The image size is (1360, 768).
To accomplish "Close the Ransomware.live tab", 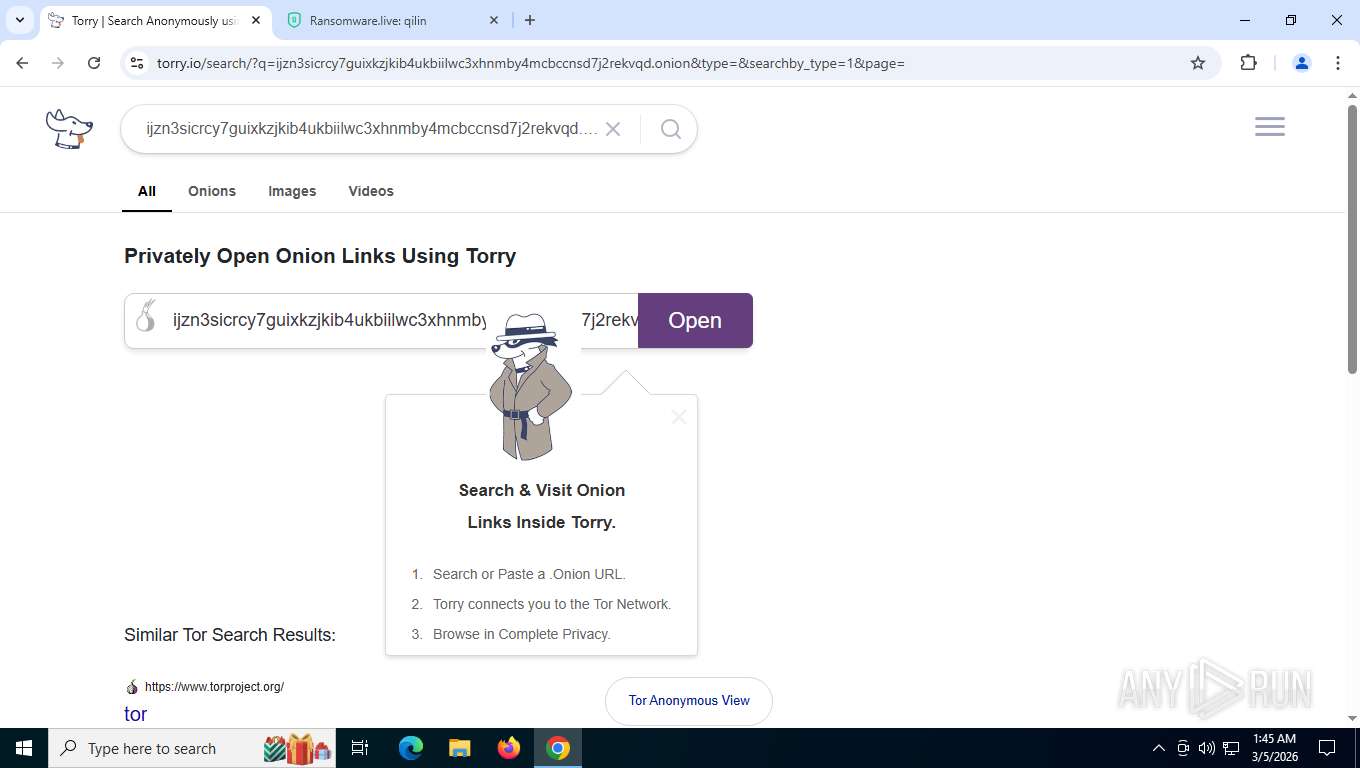I will pos(494,20).
